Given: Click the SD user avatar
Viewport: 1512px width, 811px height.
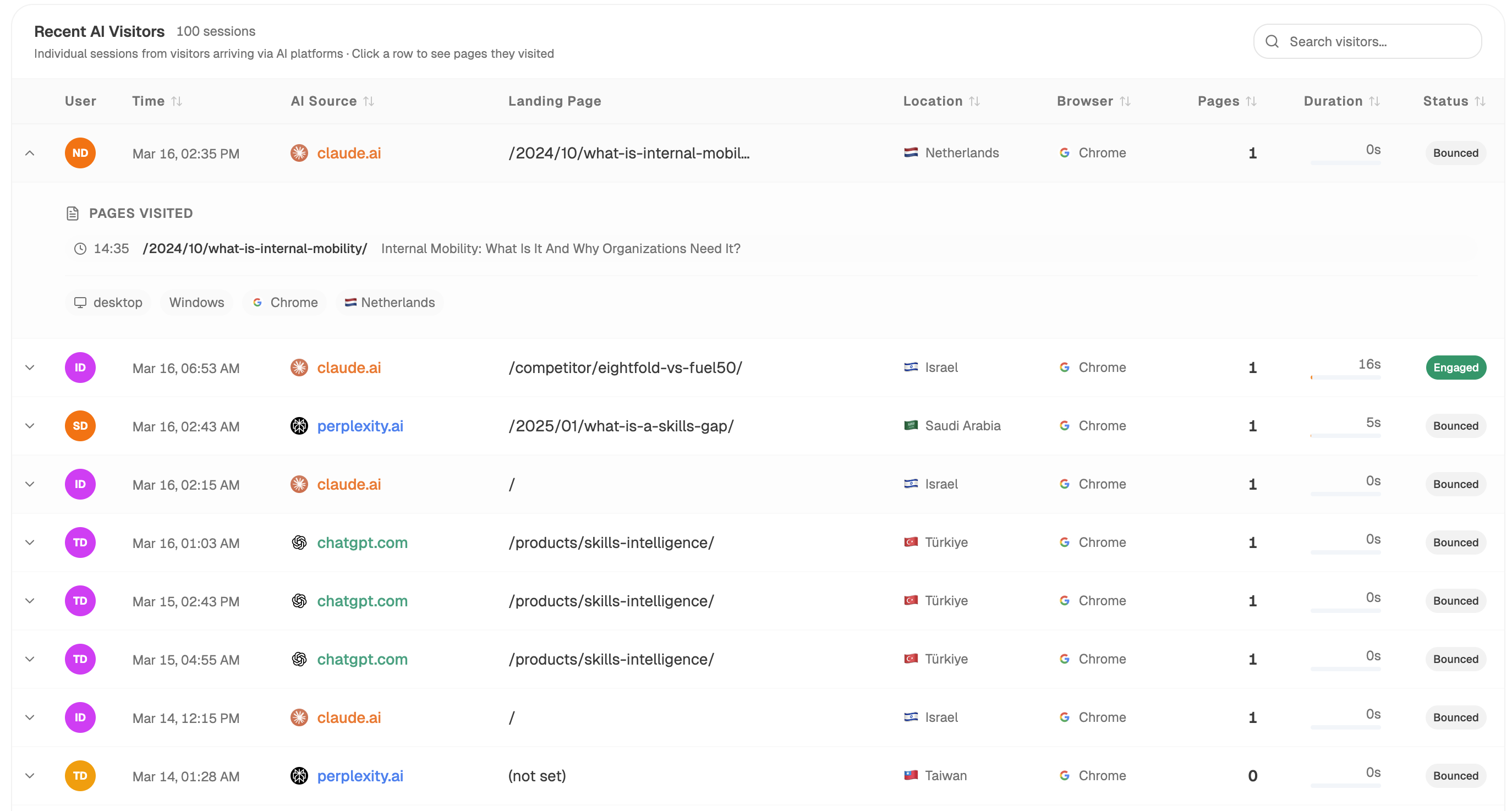Looking at the screenshot, I should click(80, 426).
